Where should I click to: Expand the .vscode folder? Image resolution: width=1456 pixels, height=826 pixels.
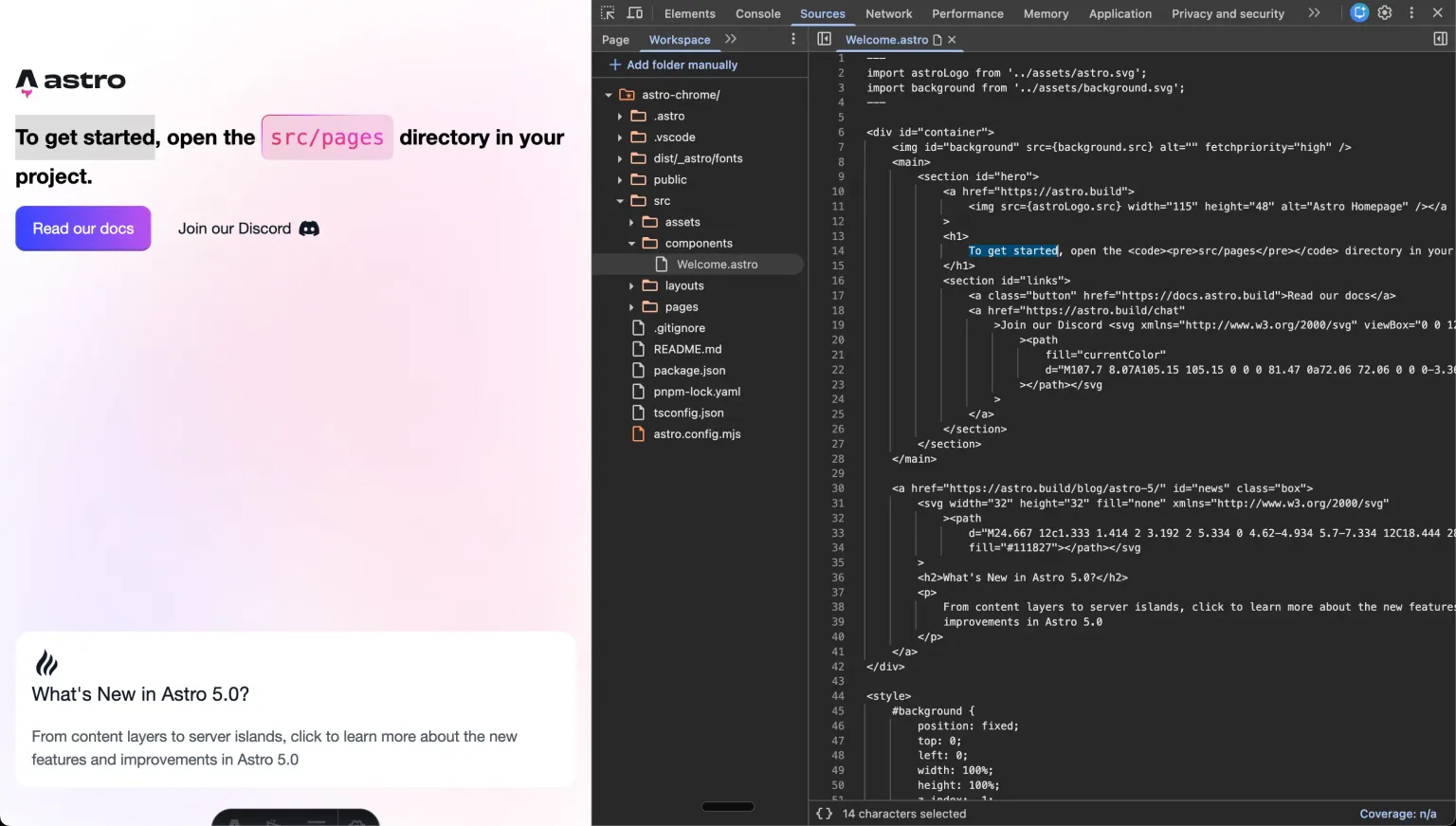coord(620,137)
